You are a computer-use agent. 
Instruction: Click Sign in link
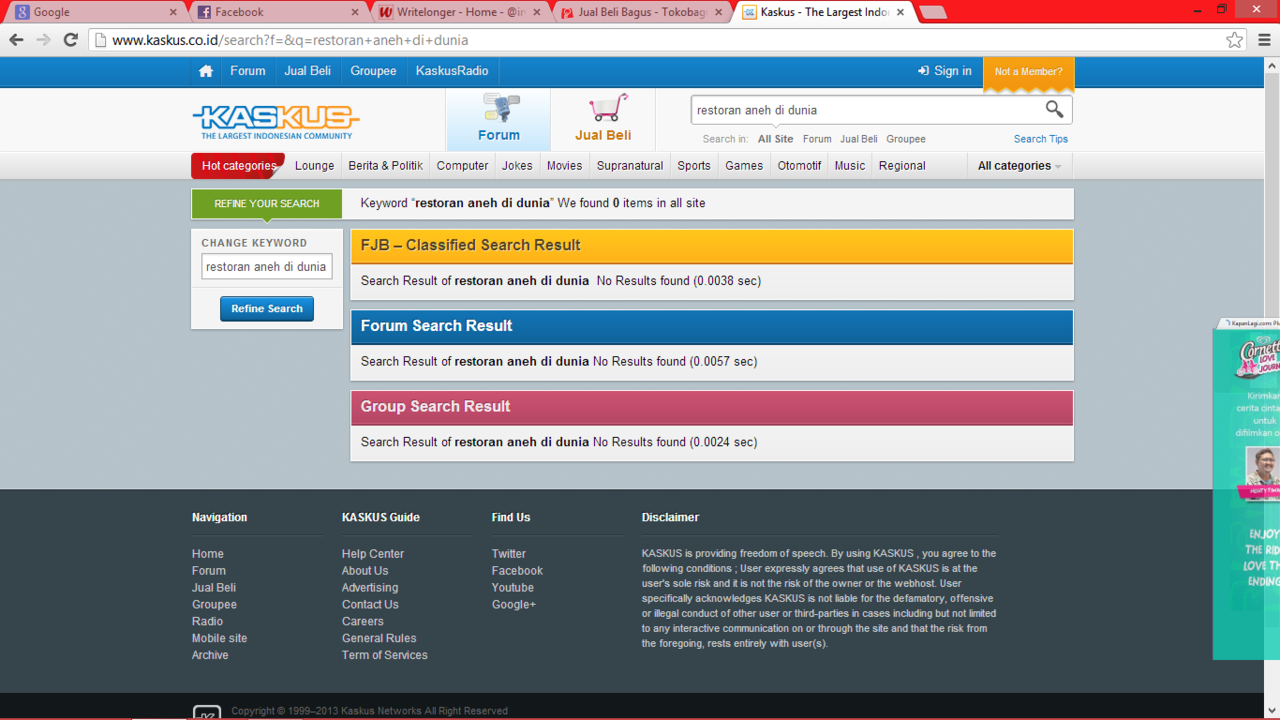click(x=945, y=71)
